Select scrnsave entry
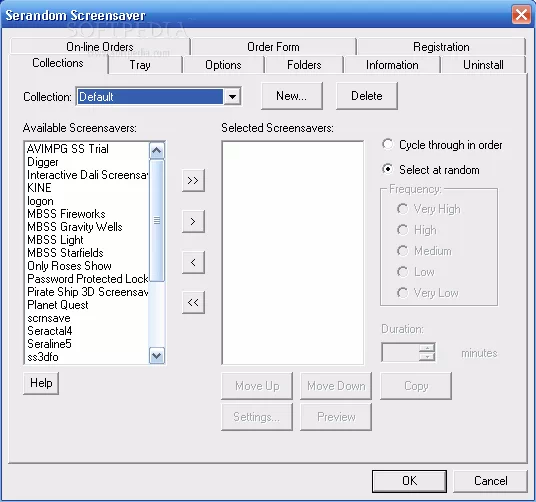 87,318
